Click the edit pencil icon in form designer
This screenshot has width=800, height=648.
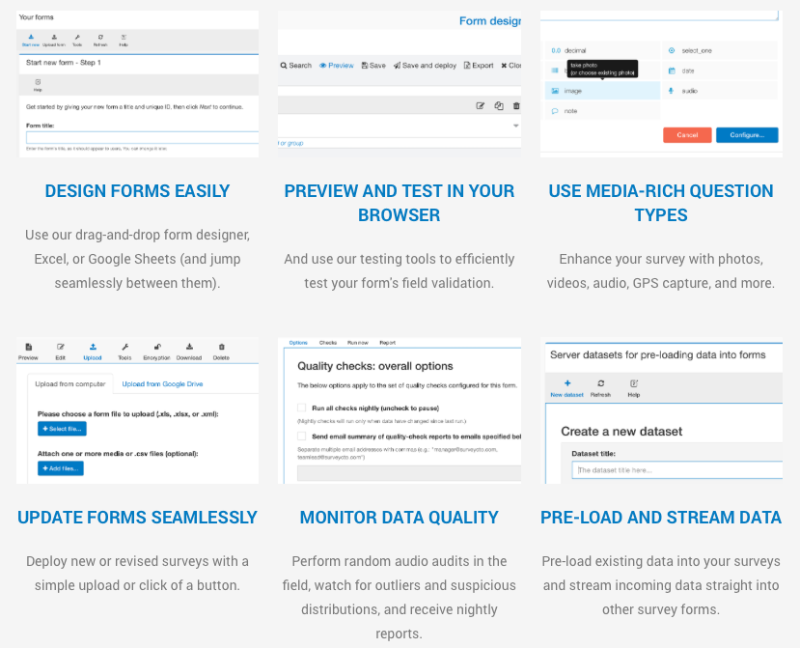tap(480, 106)
